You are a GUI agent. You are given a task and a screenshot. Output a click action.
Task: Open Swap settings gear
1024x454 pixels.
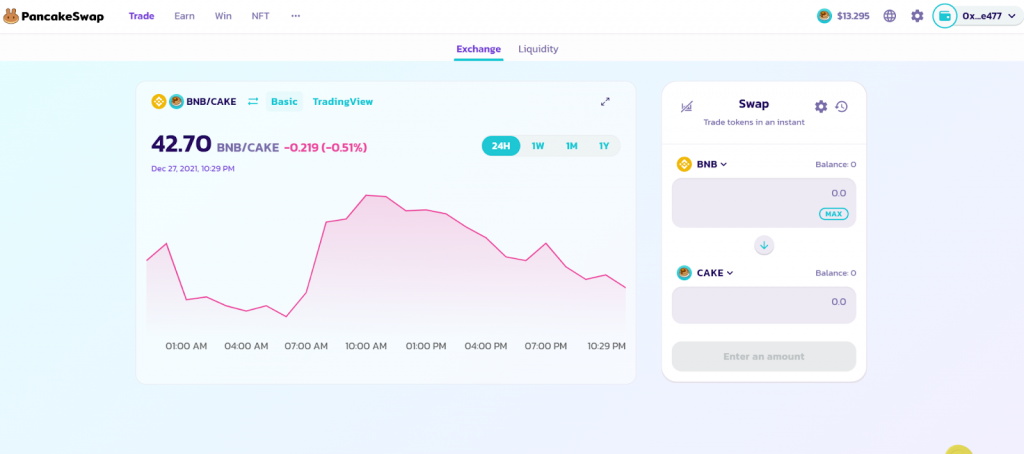(x=821, y=106)
